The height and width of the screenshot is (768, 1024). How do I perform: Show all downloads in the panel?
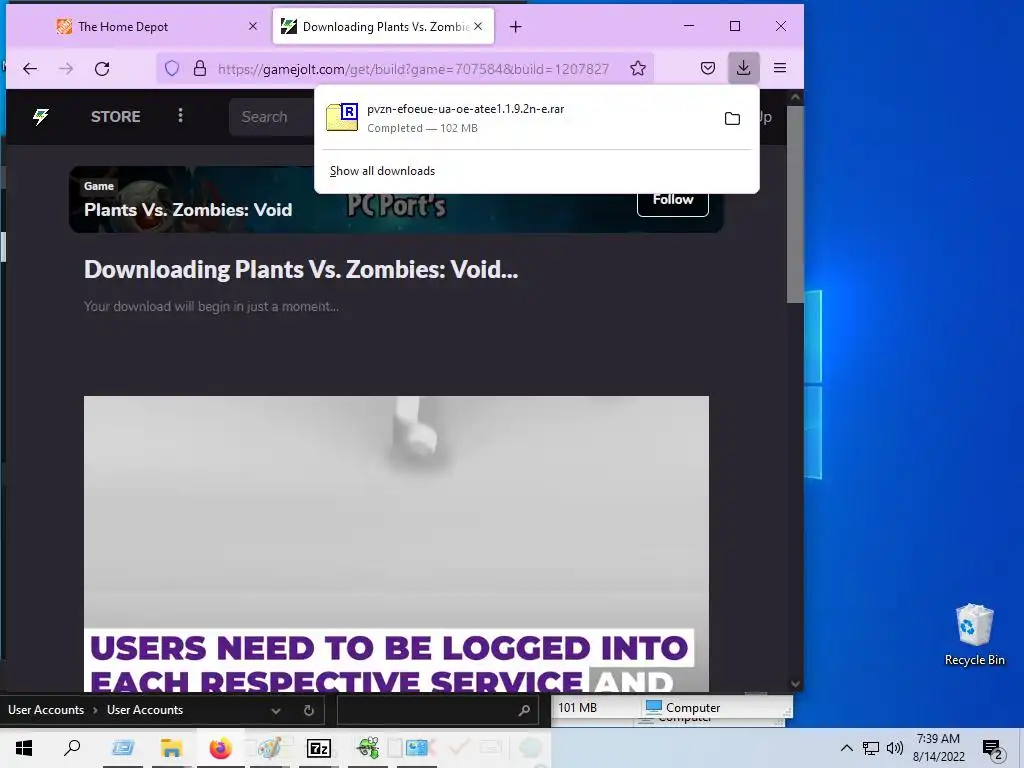click(382, 171)
